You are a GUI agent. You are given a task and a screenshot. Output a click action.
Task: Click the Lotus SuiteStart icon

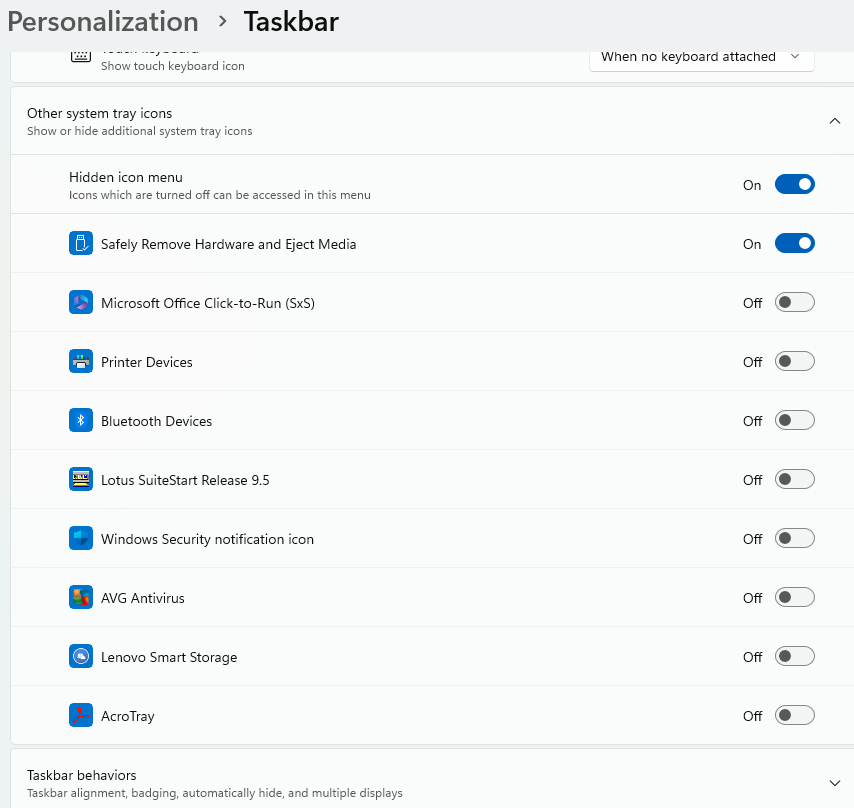click(x=81, y=479)
